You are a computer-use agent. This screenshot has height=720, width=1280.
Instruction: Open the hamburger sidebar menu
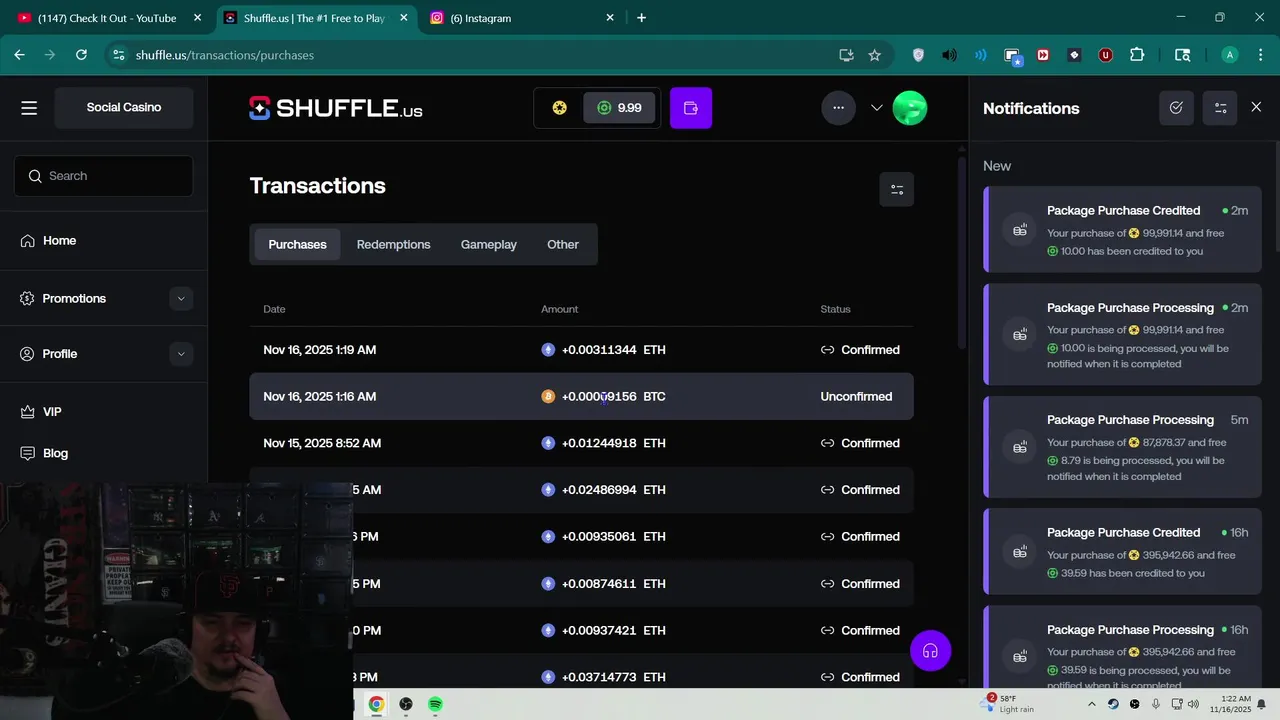tap(29, 108)
